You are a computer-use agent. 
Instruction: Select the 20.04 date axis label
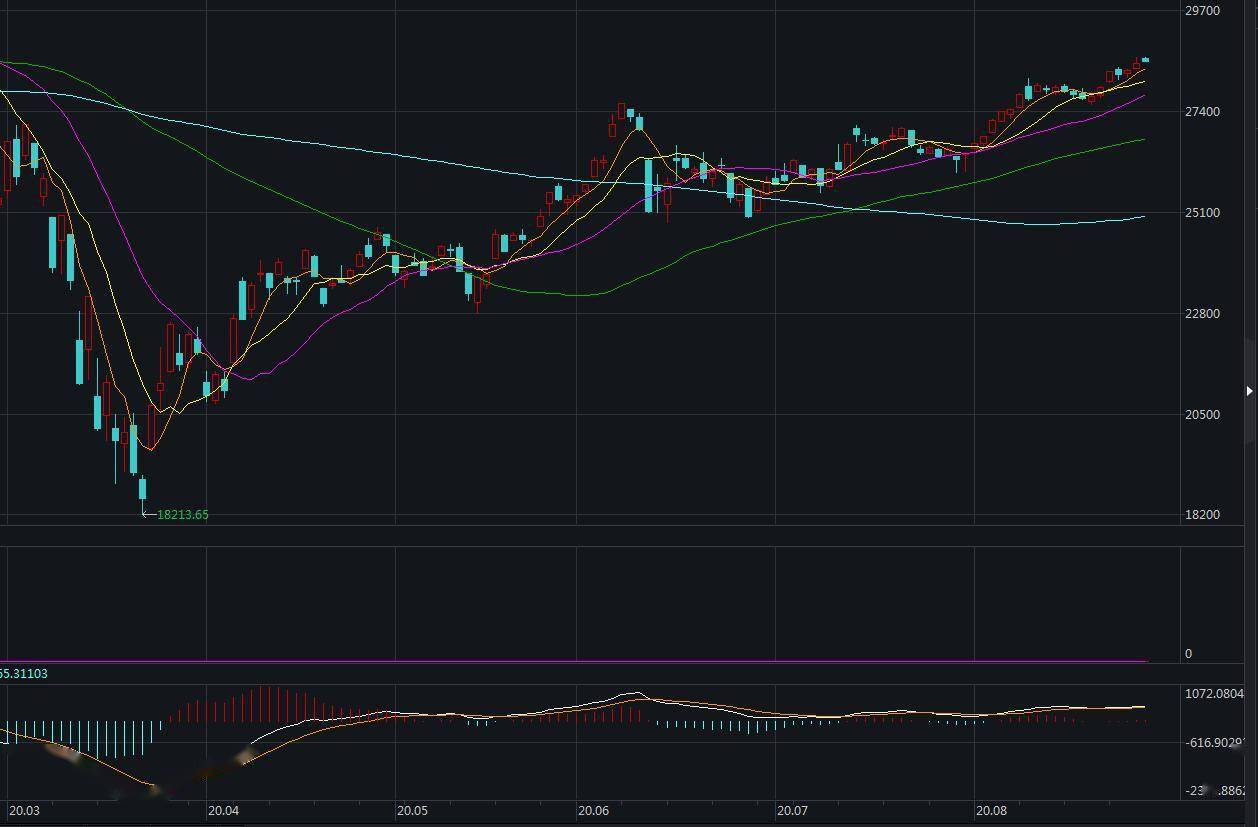click(x=224, y=810)
